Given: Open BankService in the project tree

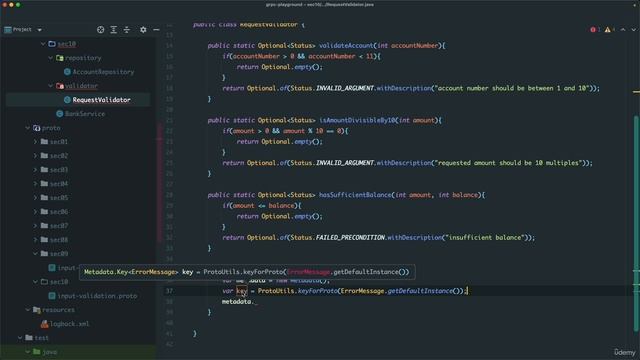Looking at the screenshot, I should click(x=85, y=113).
